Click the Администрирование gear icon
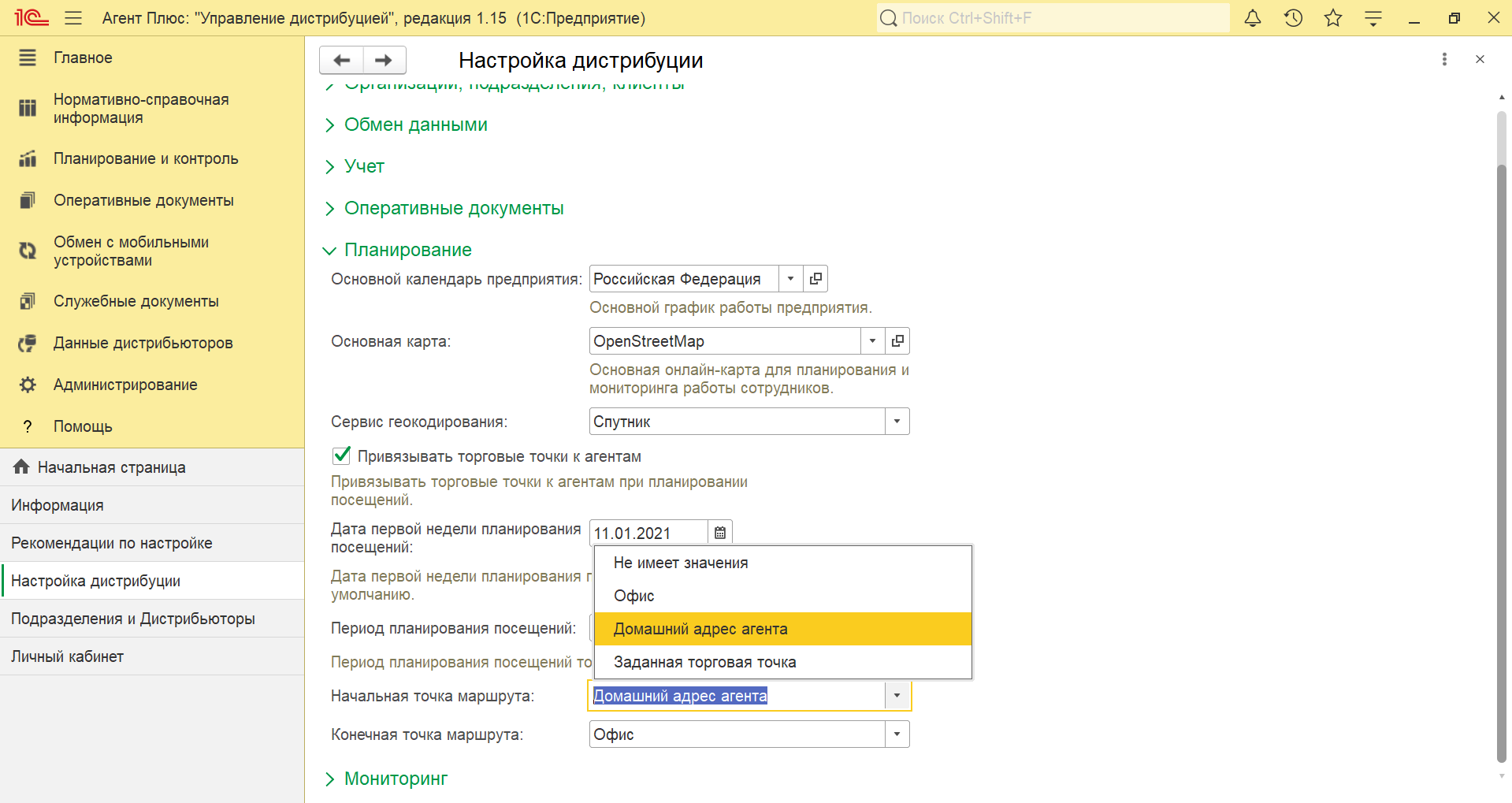 28,385
